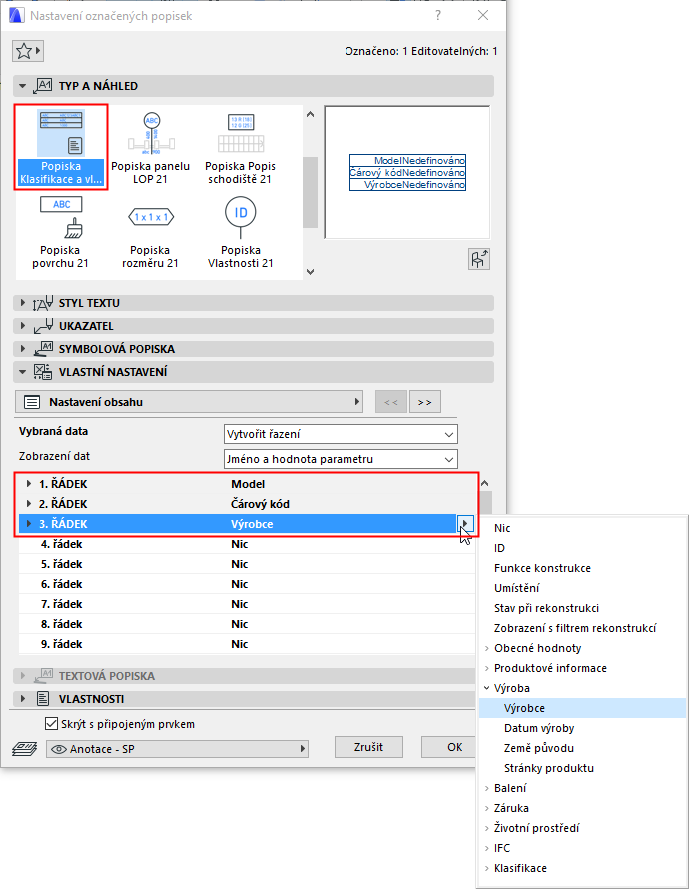The height and width of the screenshot is (889, 689).
Task: Toggle Skrýt s připojeným prvkem checkbox
Action: [51, 724]
